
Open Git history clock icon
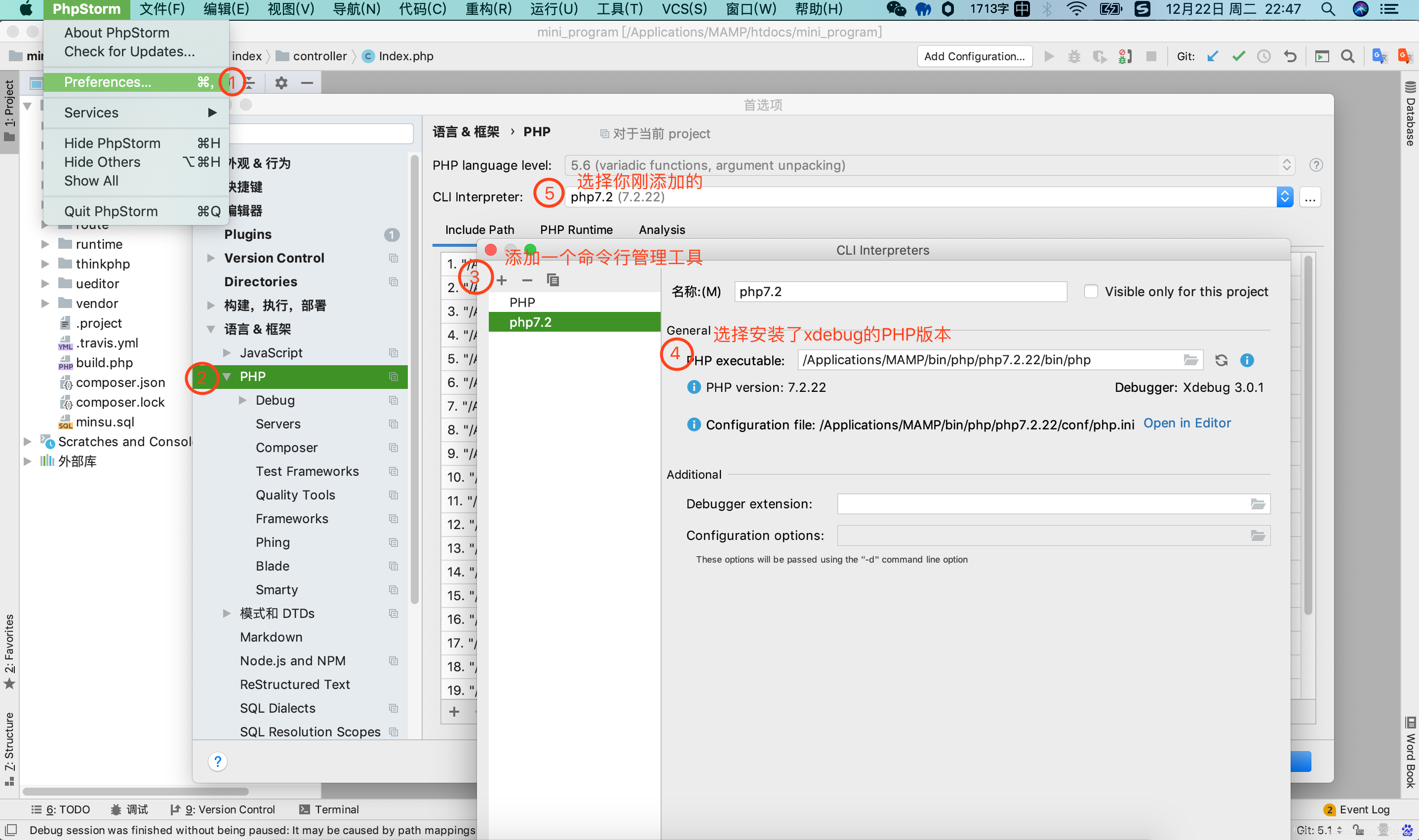(x=1264, y=56)
